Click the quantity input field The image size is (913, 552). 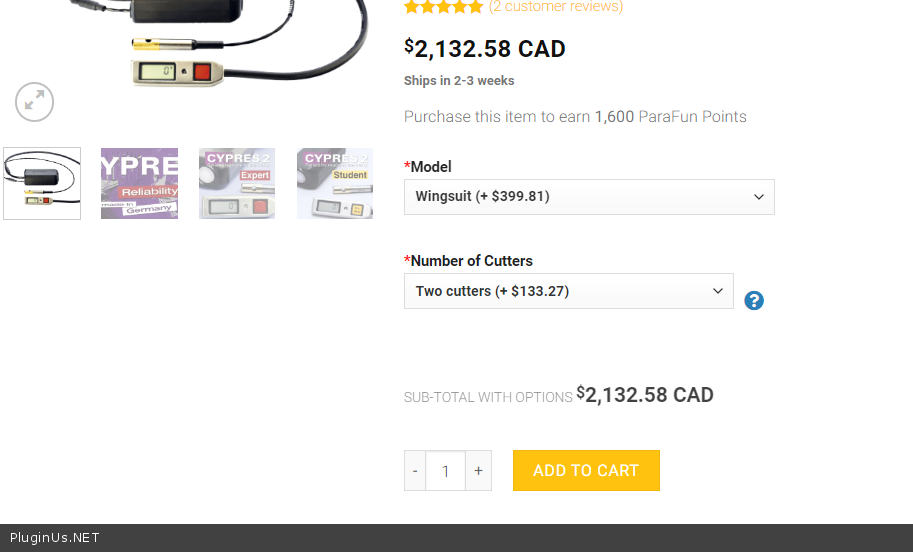coord(445,470)
